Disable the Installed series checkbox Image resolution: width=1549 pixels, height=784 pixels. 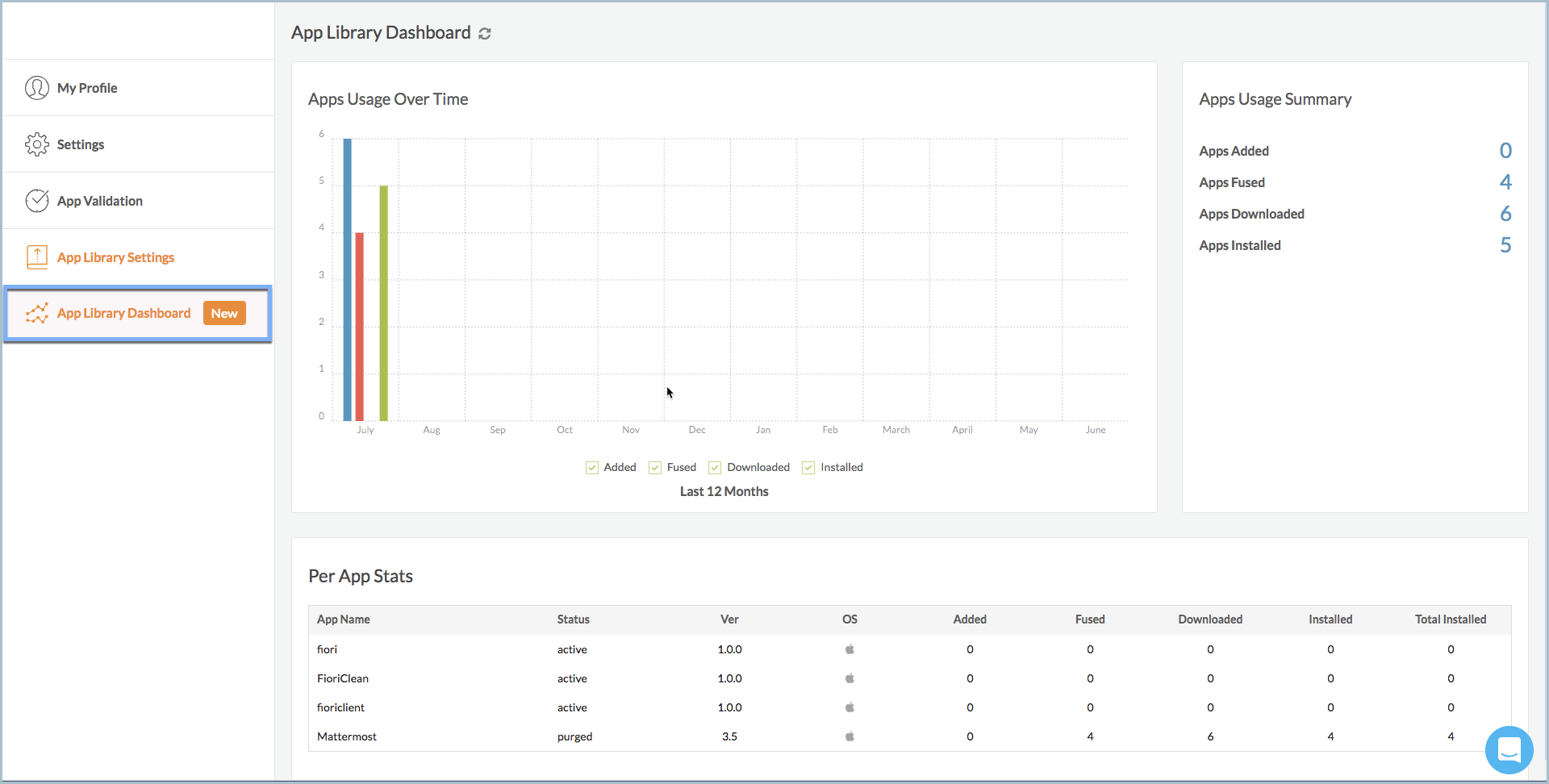click(x=808, y=468)
